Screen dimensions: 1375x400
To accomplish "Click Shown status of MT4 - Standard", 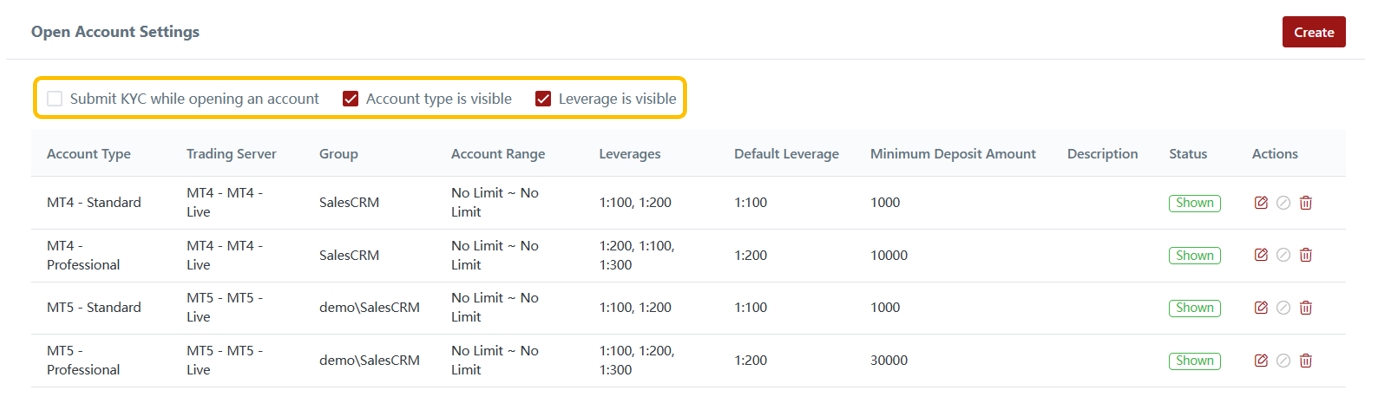I will pyautogui.click(x=1194, y=203).
